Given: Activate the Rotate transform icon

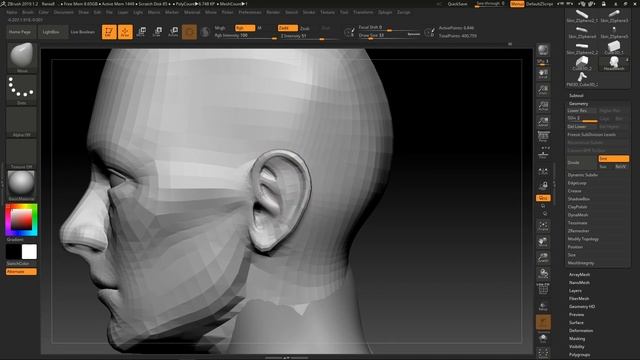Looking at the screenshot, I should [173, 32].
